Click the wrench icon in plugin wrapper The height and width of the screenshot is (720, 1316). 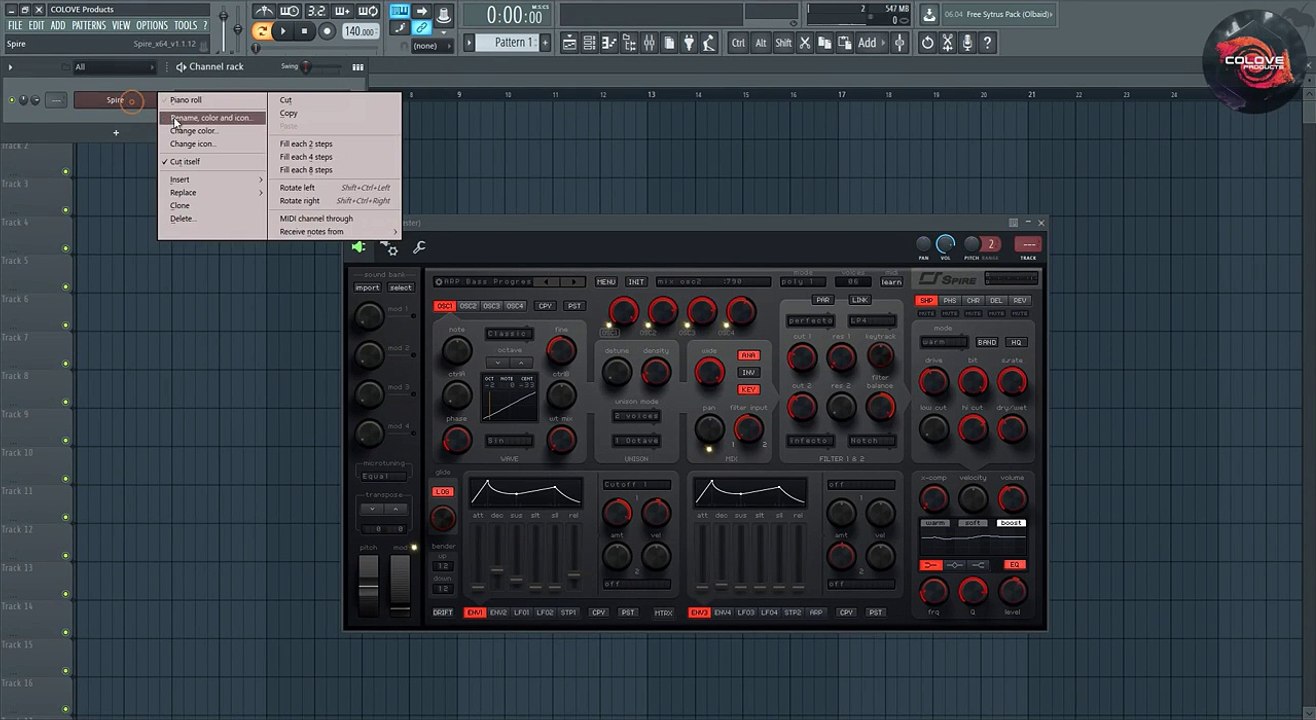point(419,247)
